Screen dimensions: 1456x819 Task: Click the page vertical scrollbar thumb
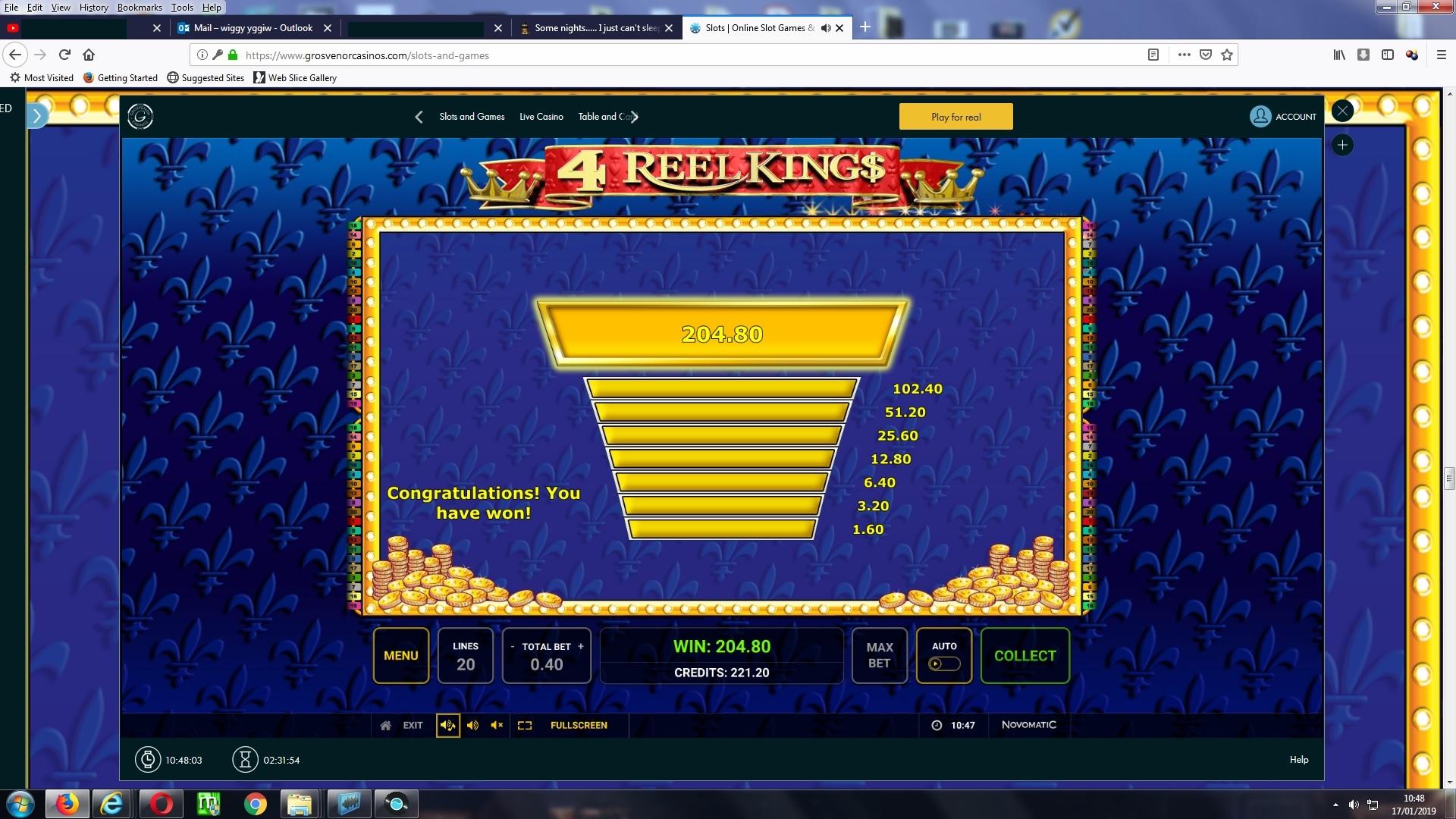coord(1449,478)
